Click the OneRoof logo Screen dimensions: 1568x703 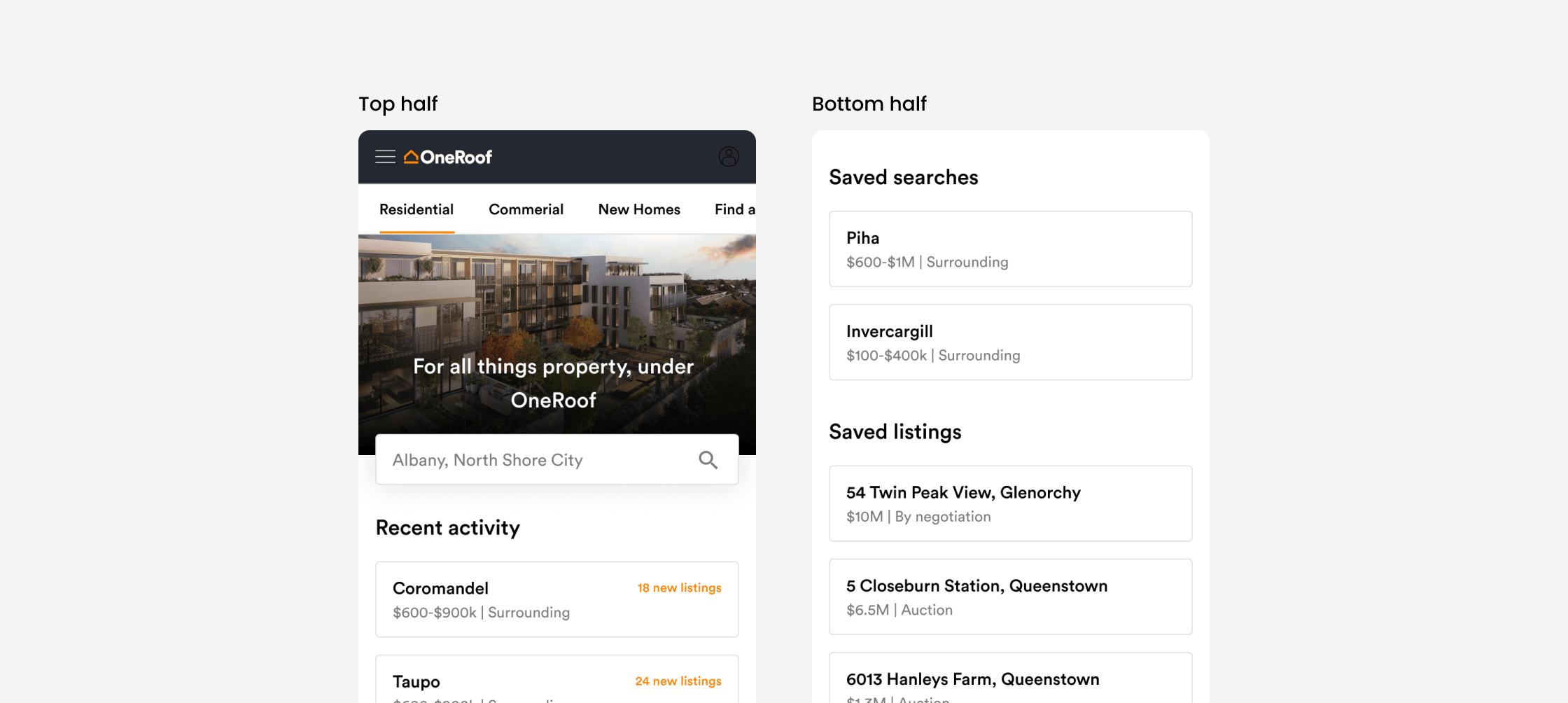tap(448, 157)
